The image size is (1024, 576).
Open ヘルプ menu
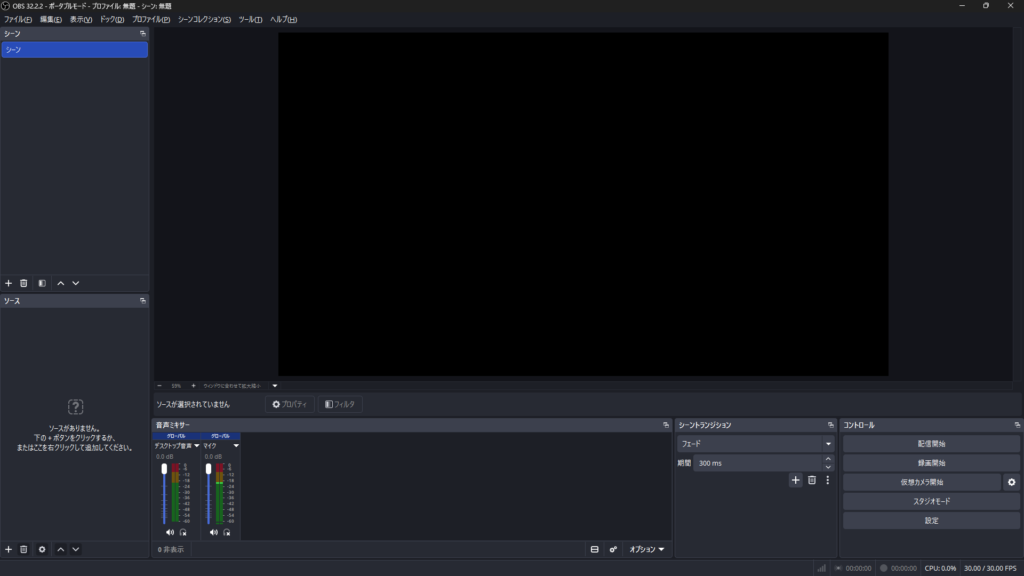(283, 20)
